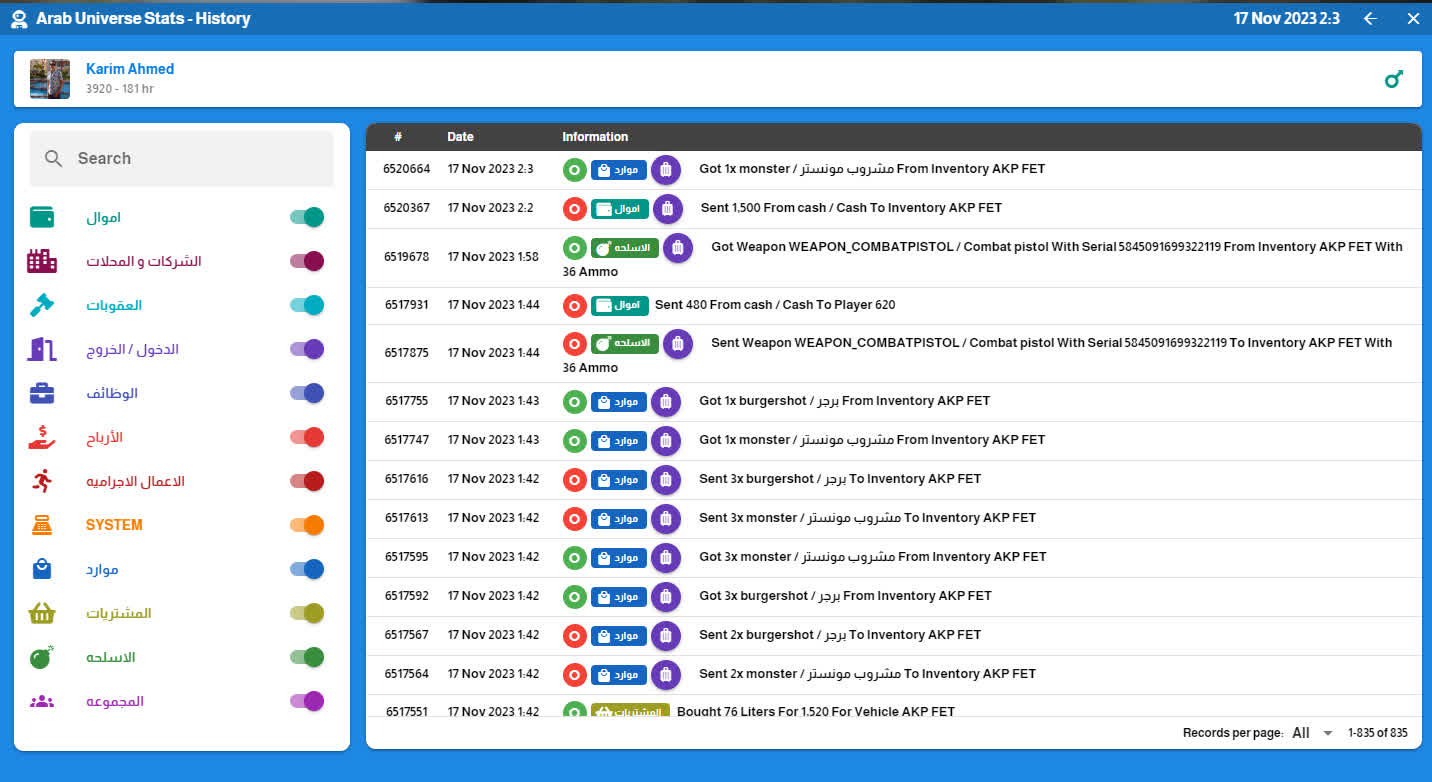Disable the SYSTEM filter switch

(x=307, y=525)
